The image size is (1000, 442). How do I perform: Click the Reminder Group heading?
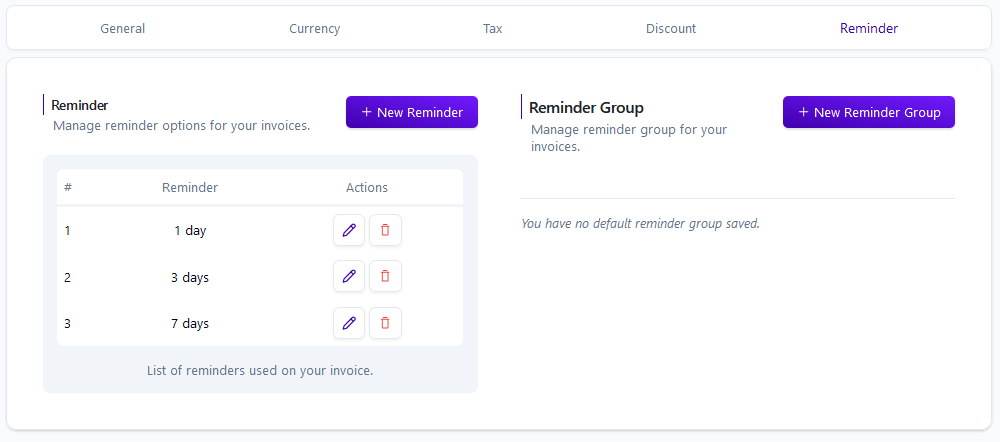[x=586, y=107]
